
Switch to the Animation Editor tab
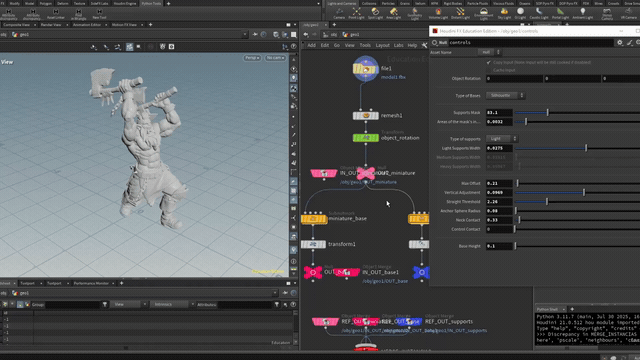point(87,25)
